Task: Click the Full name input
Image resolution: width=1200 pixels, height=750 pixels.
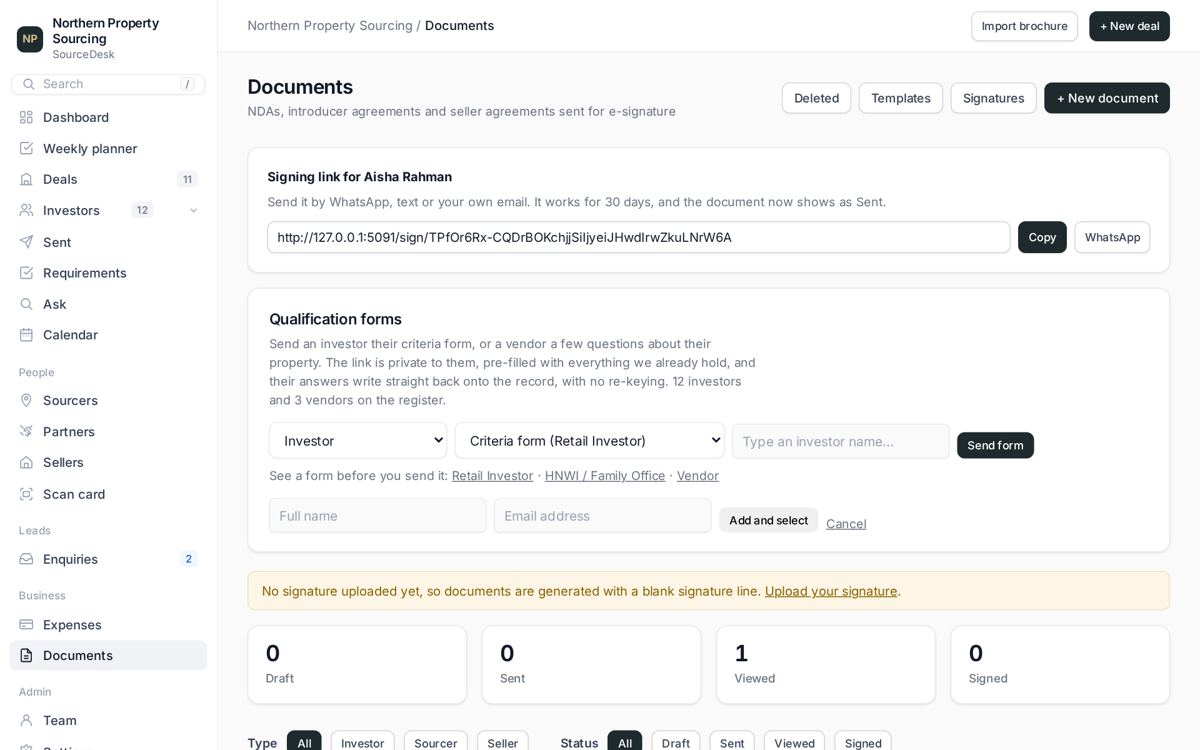Action: [378, 516]
